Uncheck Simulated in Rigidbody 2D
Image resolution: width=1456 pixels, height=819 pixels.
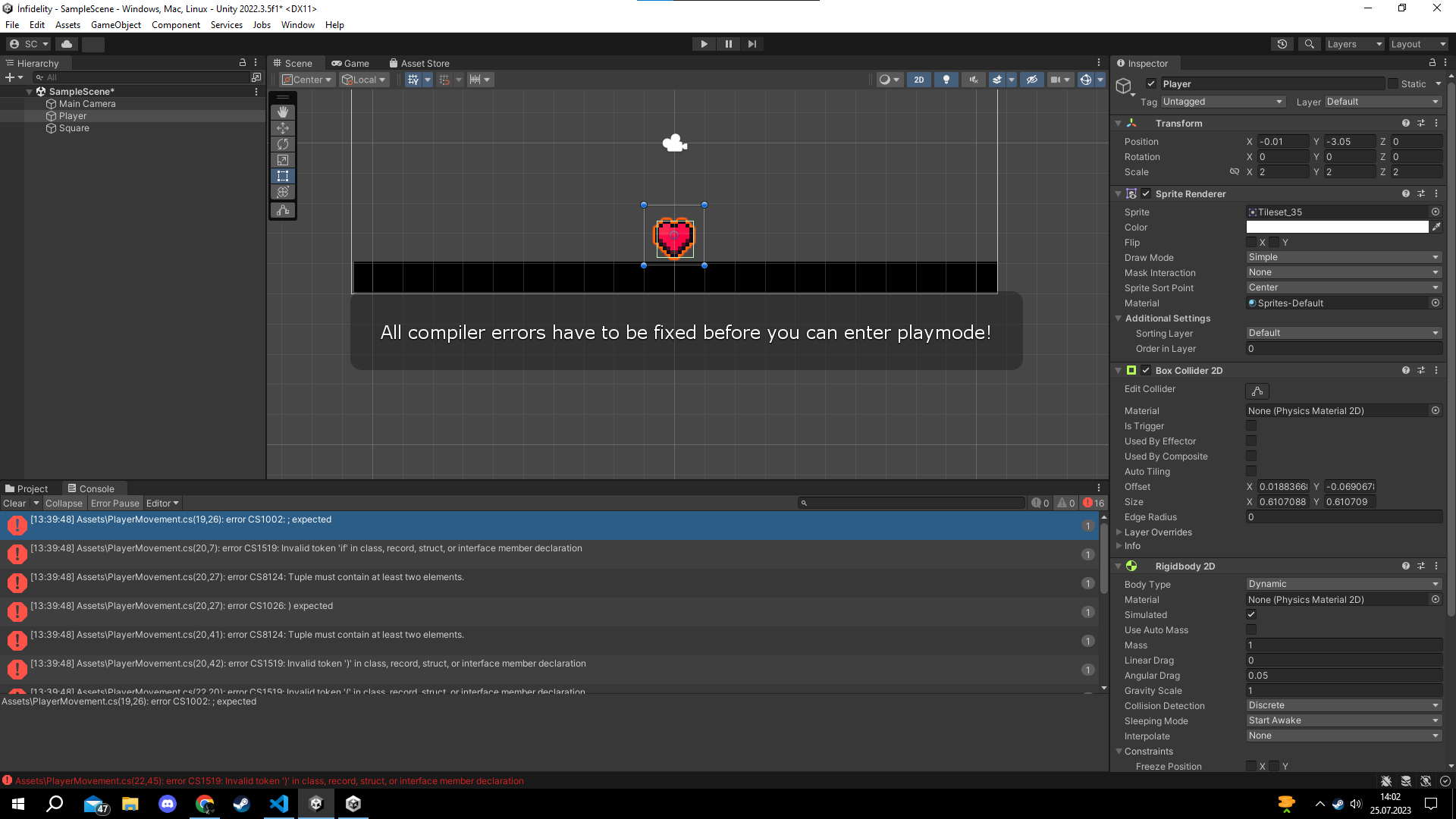tap(1251, 615)
